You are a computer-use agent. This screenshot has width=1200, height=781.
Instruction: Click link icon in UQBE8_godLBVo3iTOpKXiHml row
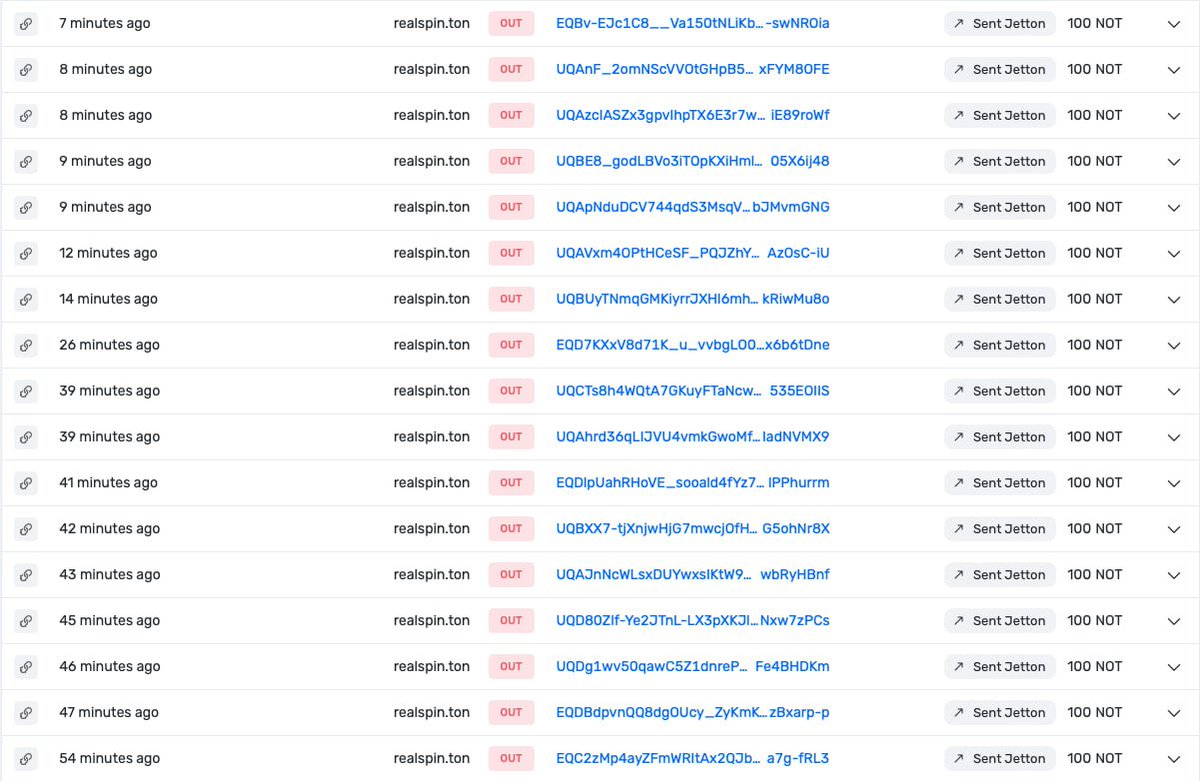(26, 162)
